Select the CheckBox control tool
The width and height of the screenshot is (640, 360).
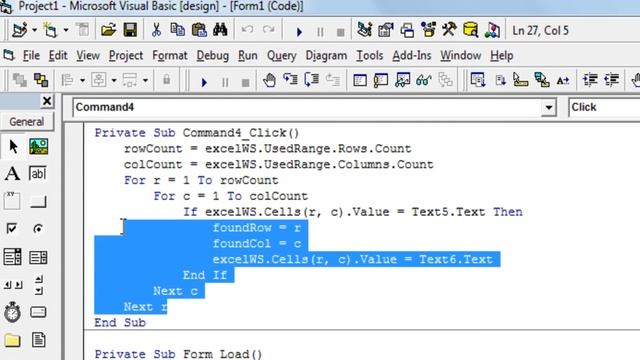coord(12,229)
